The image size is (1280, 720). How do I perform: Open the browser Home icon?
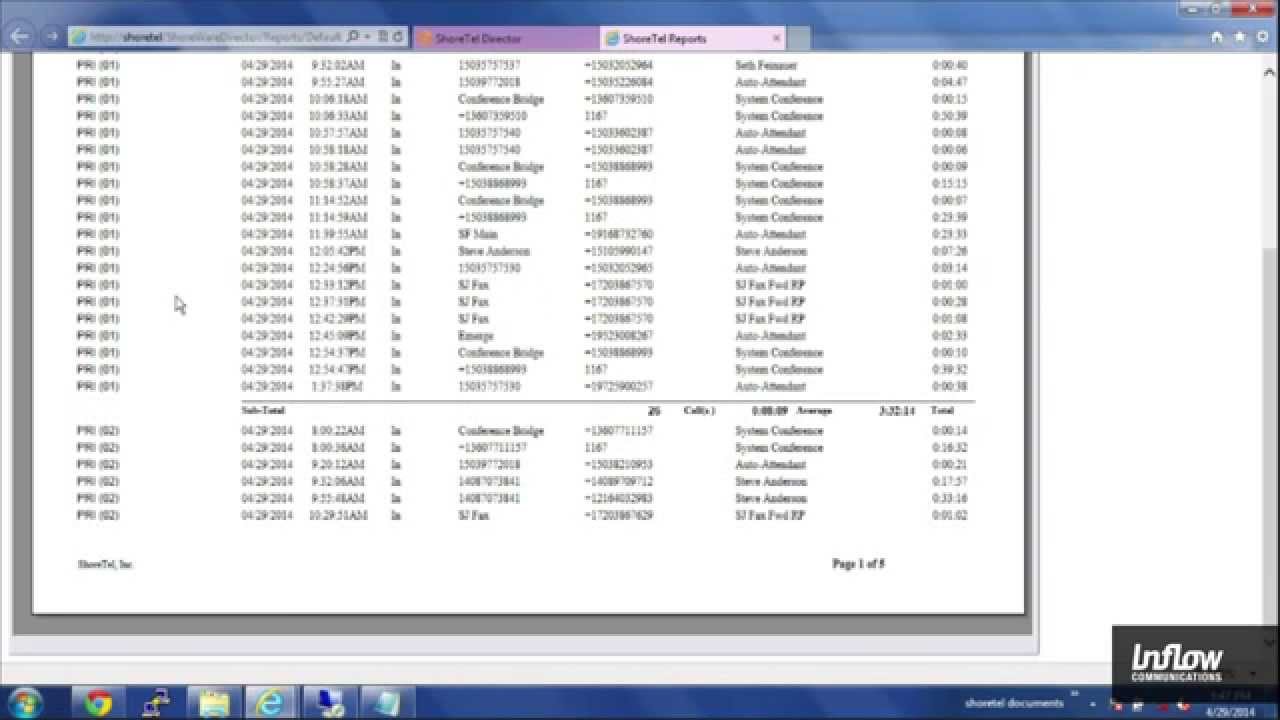coord(1217,37)
